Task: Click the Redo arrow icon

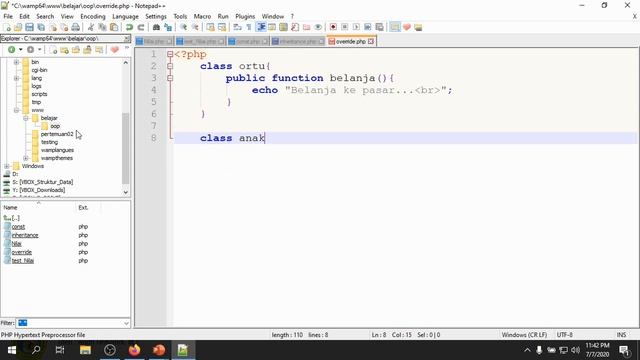Action: tap(141, 27)
